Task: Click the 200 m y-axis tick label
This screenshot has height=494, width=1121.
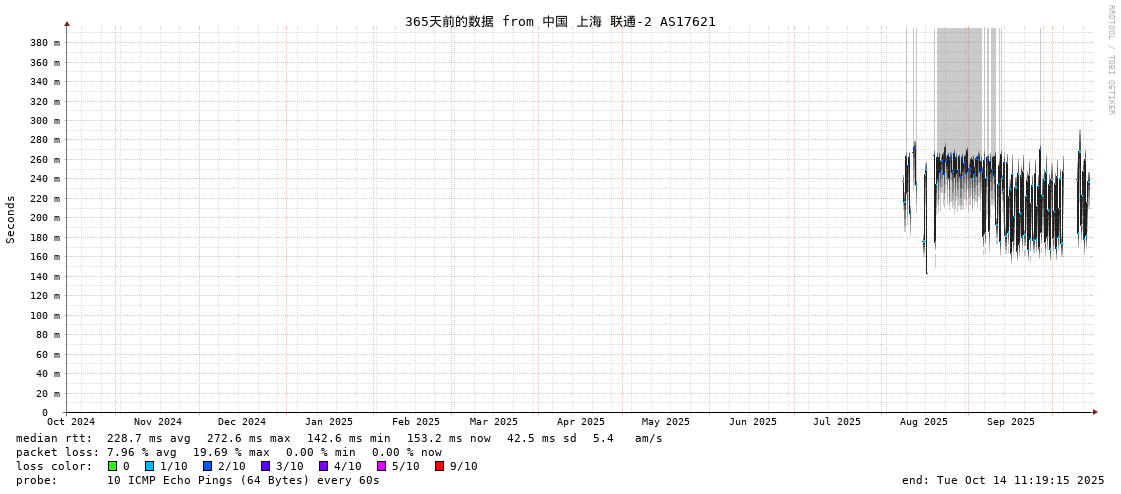Action: click(x=44, y=218)
